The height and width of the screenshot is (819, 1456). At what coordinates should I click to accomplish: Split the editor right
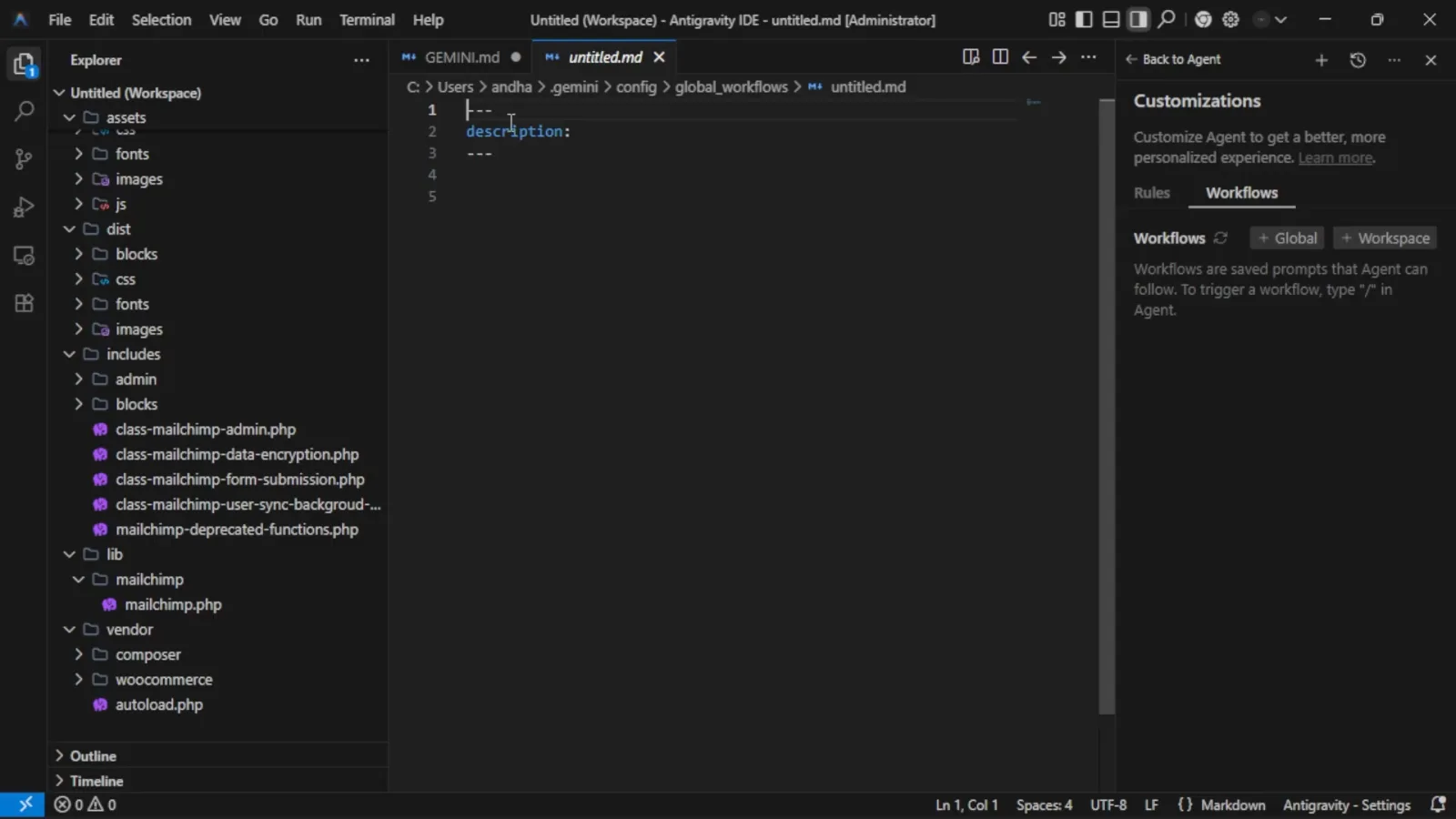pos(1000,57)
